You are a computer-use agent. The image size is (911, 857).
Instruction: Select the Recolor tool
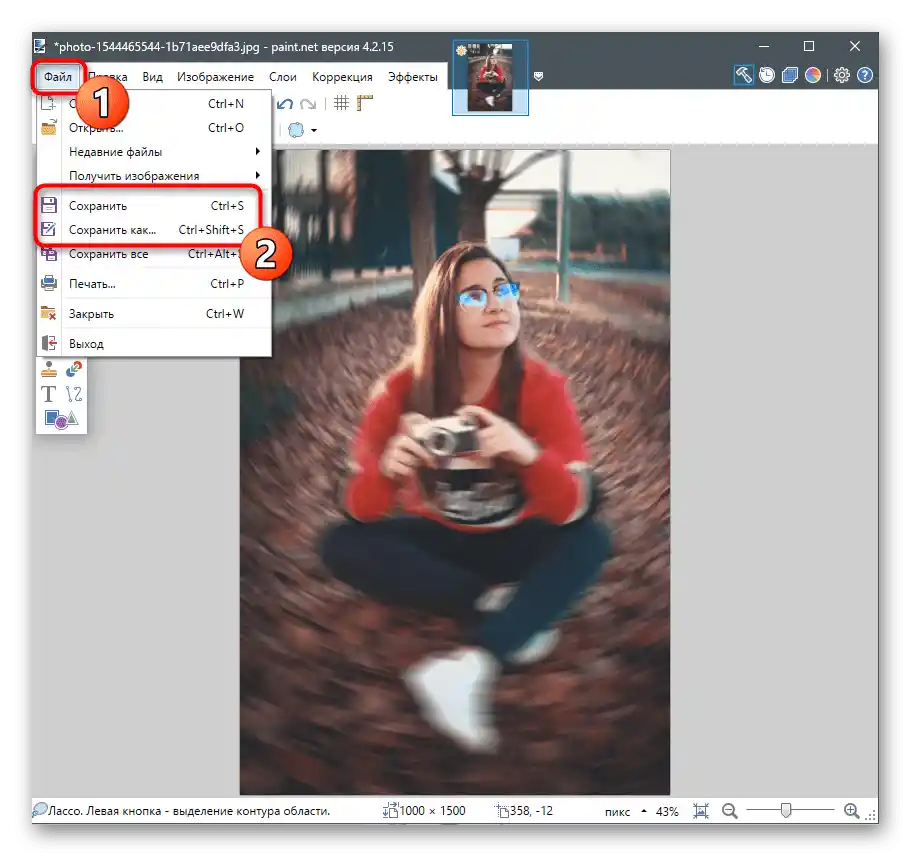(x=74, y=369)
